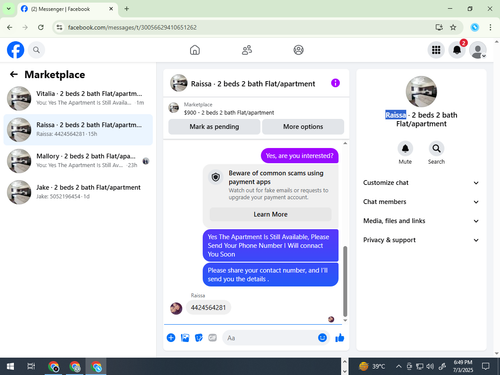Click the chat vertical scrollbar
The height and width of the screenshot is (375, 500).
coord(345,281)
